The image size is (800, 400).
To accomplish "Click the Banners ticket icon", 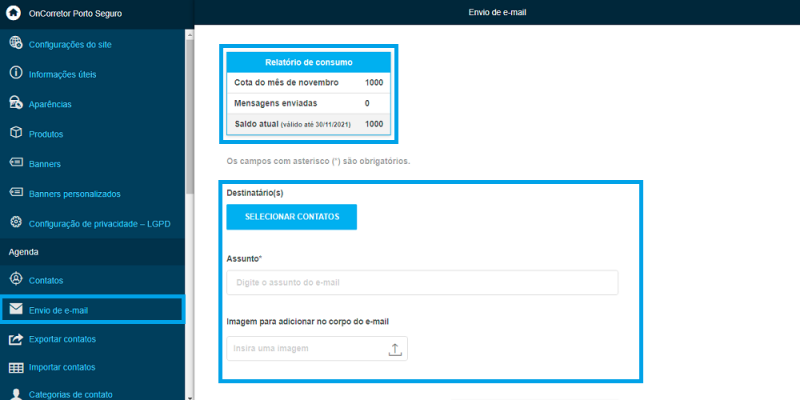I will point(16,163).
